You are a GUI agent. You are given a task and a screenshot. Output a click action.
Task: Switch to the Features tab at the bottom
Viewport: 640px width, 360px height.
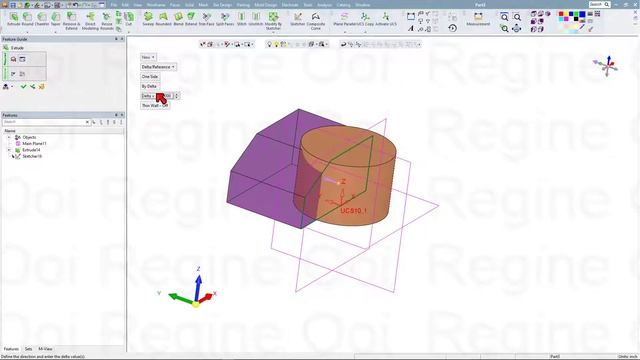click(x=11, y=349)
